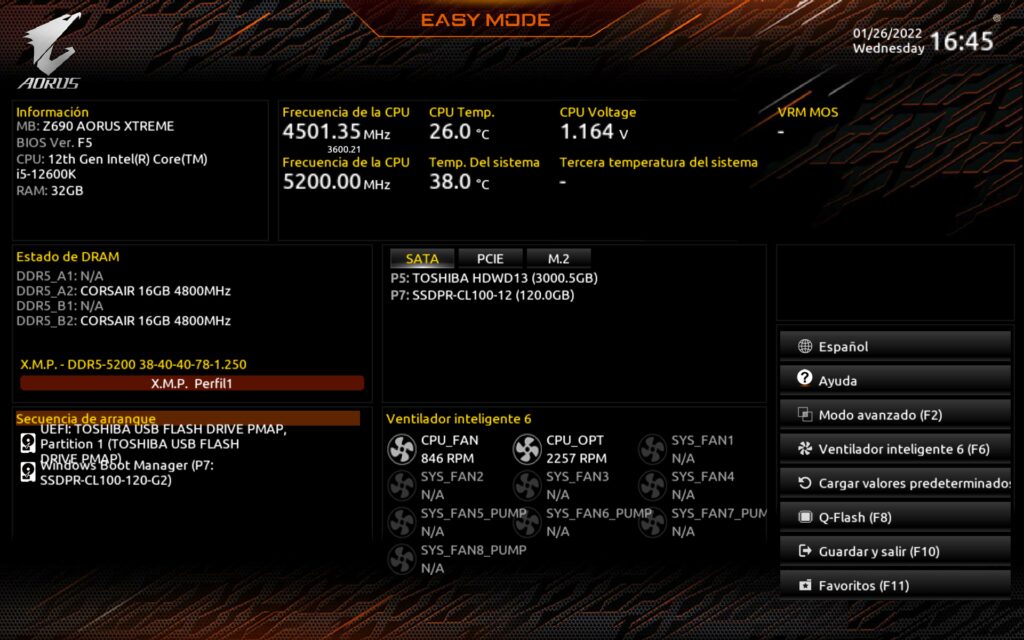This screenshot has height=640, width=1024.
Task: Click the SYS_FAN7_PUMP fan icon
Action: [652, 522]
